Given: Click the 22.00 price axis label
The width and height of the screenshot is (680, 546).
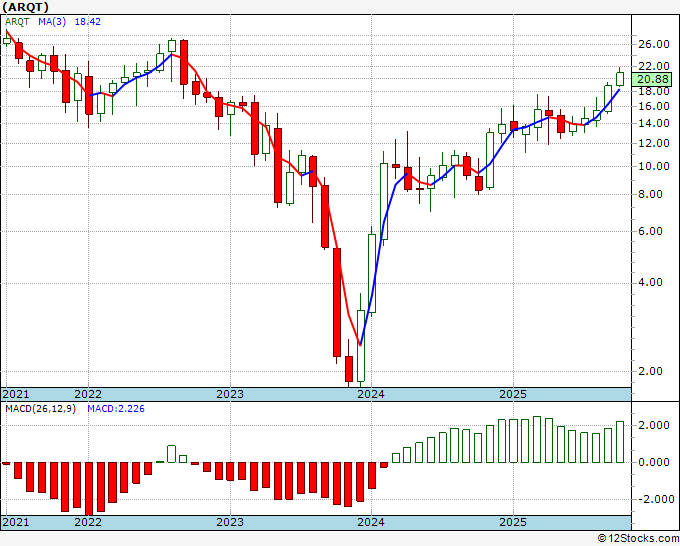Looking at the screenshot, I should [x=654, y=66].
